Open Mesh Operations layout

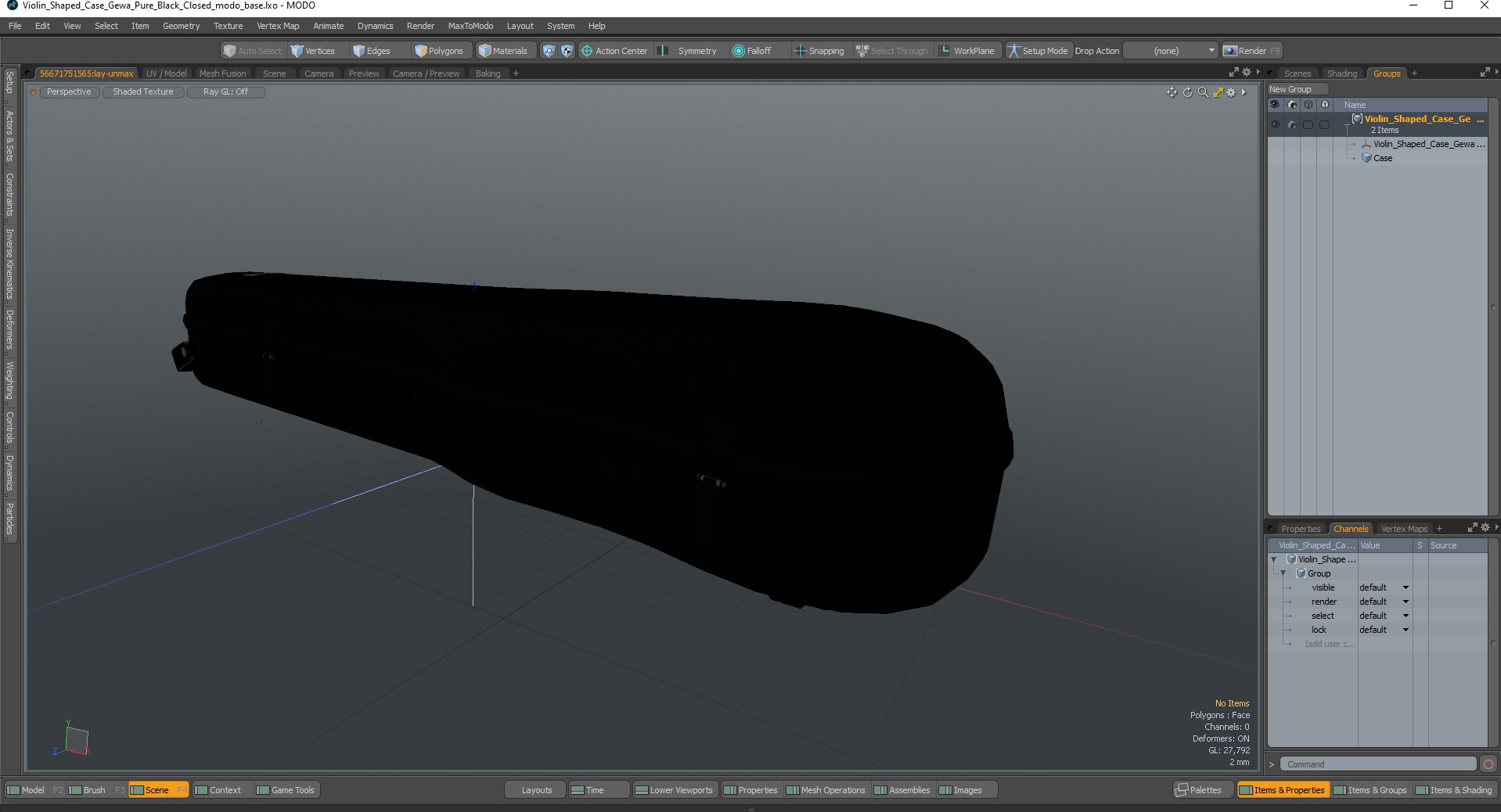[826, 790]
